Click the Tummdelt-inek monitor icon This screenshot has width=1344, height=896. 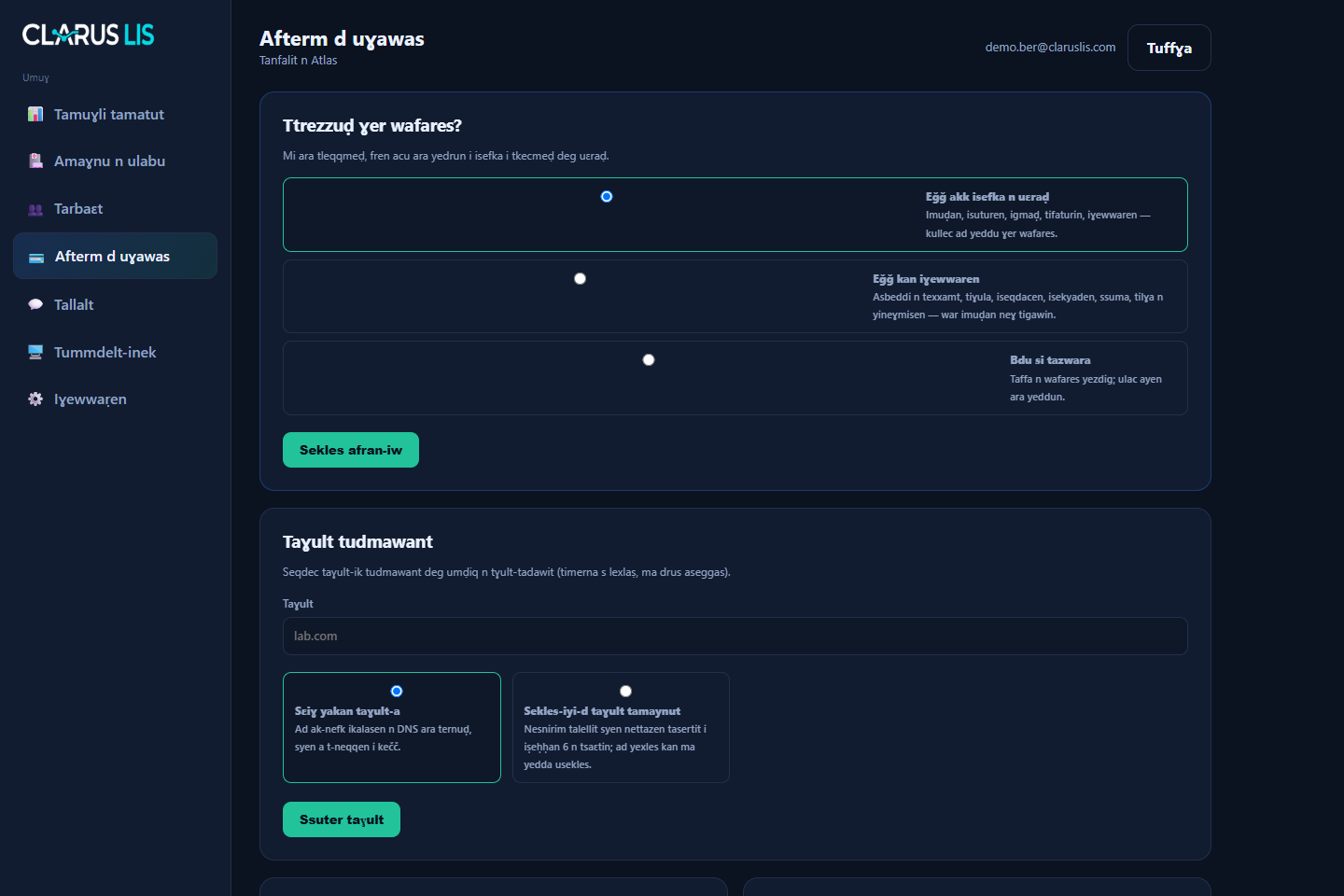click(35, 352)
